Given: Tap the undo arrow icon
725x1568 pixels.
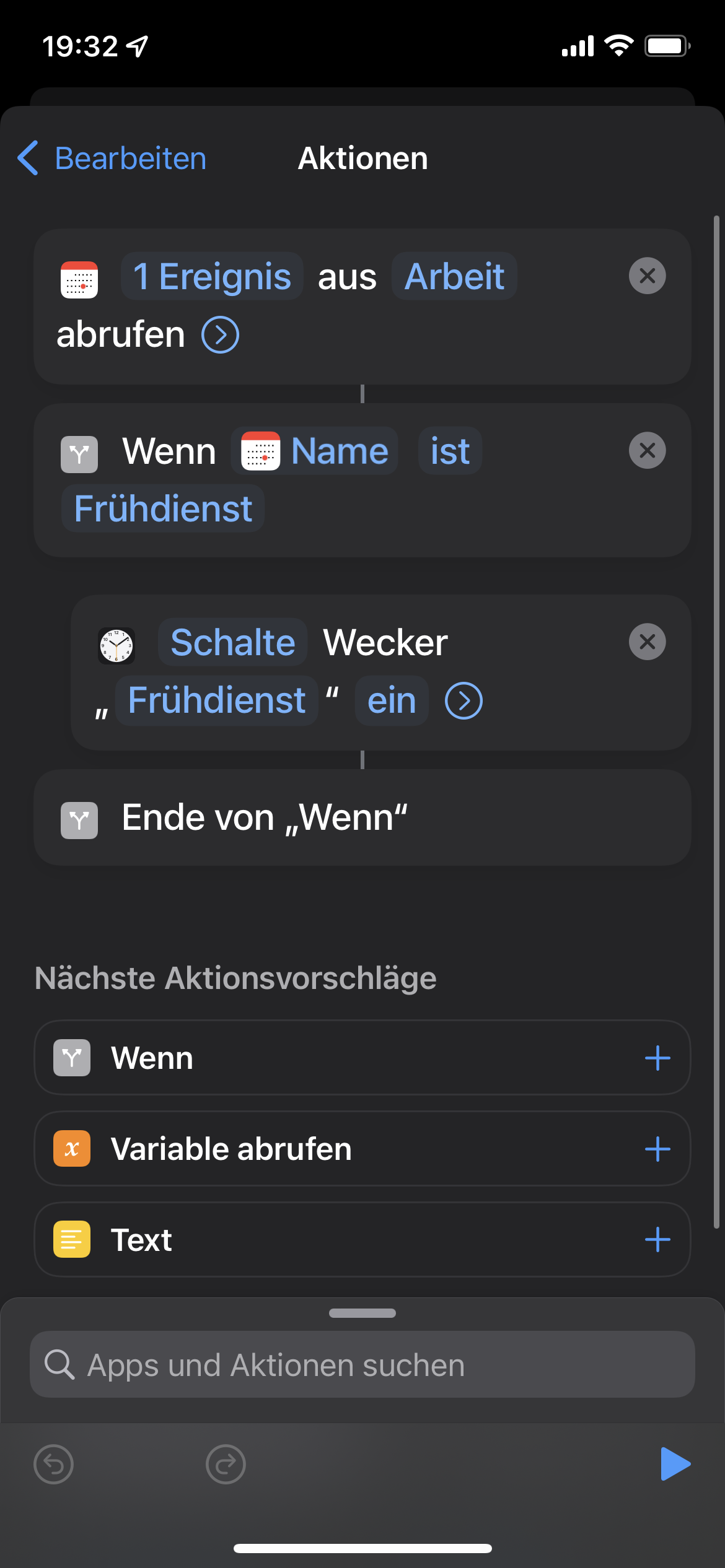Looking at the screenshot, I should (54, 1464).
